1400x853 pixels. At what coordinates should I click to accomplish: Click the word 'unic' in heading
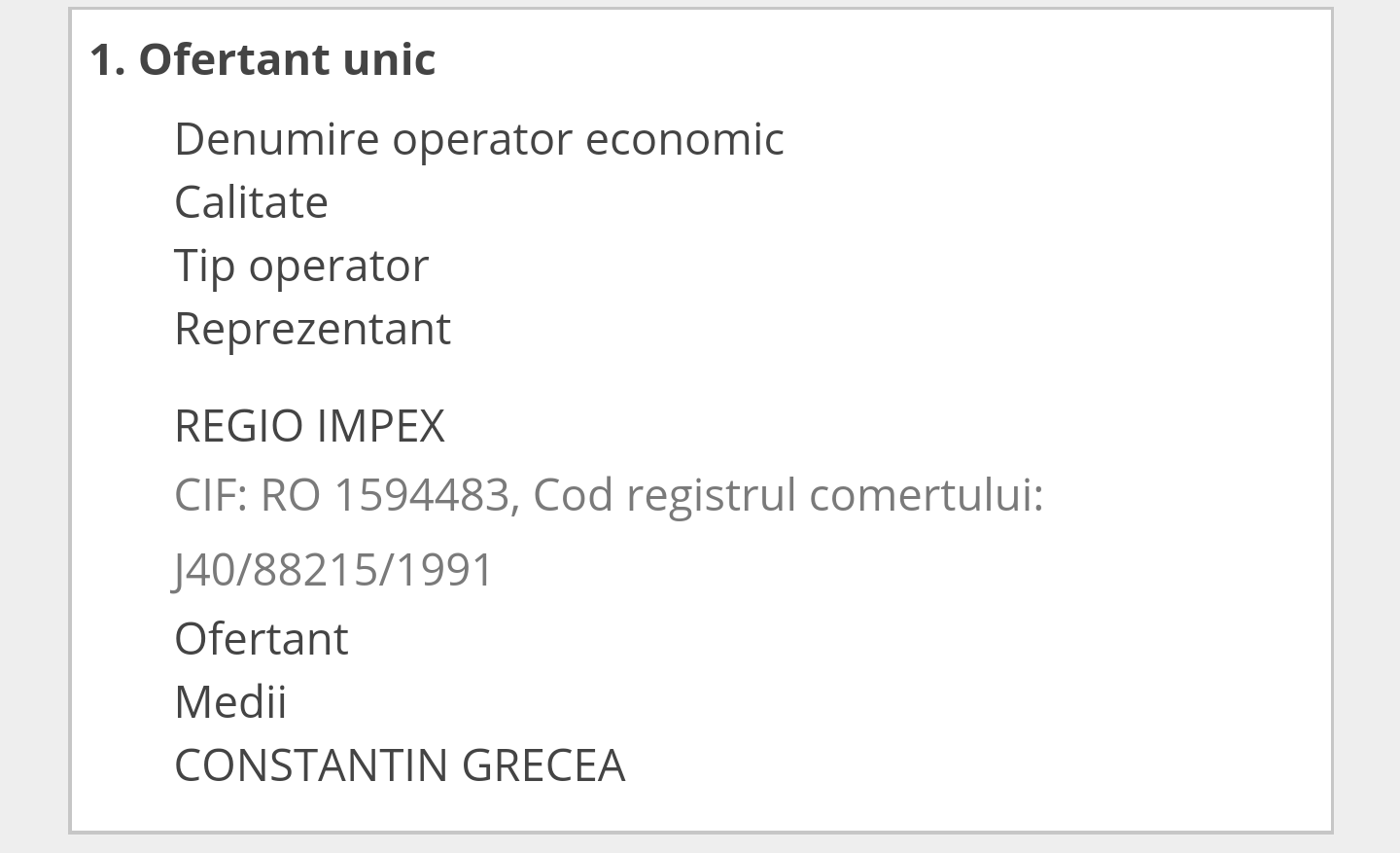click(x=389, y=59)
